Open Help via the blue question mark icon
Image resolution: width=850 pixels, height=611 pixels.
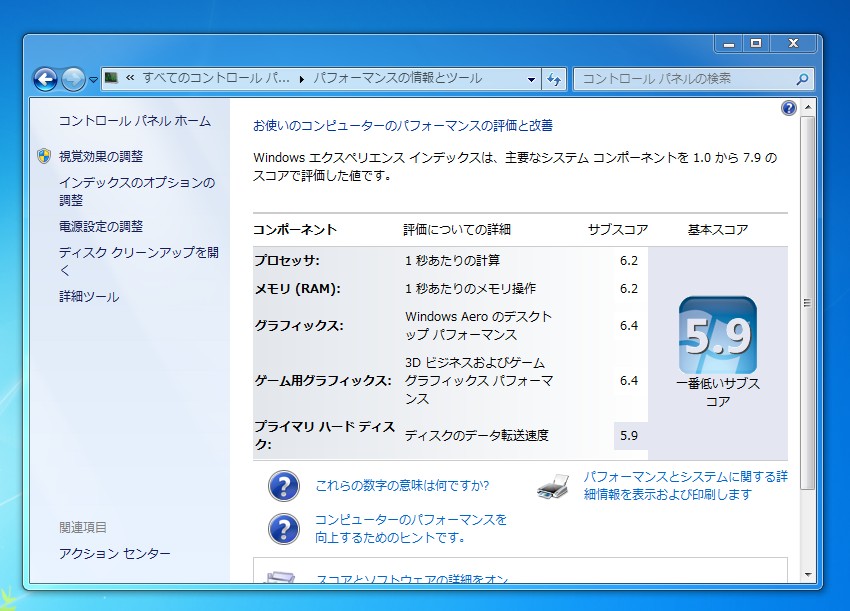pos(789,108)
